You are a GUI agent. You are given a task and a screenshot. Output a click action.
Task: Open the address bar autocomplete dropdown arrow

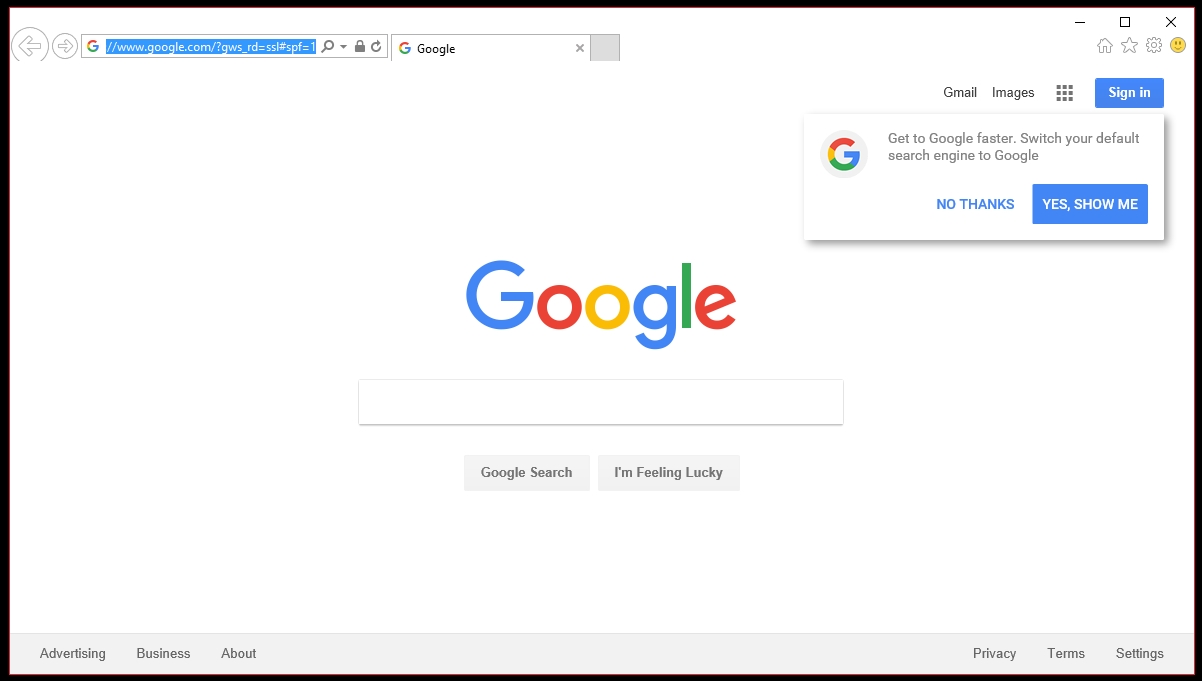pos(343,47)
